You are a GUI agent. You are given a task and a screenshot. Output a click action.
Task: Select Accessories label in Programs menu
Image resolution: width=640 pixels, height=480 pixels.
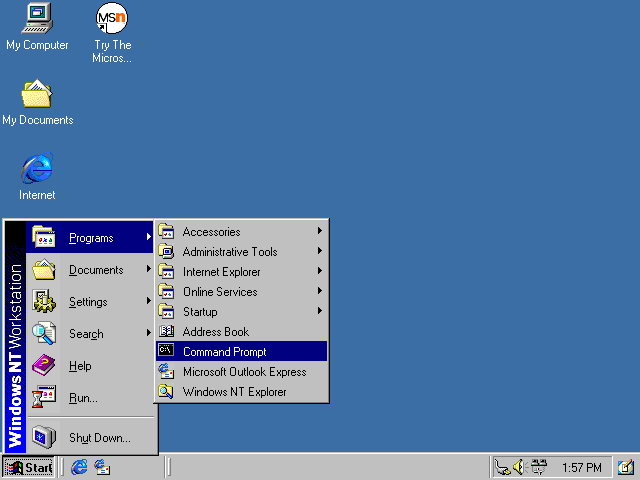pos(211,232)
